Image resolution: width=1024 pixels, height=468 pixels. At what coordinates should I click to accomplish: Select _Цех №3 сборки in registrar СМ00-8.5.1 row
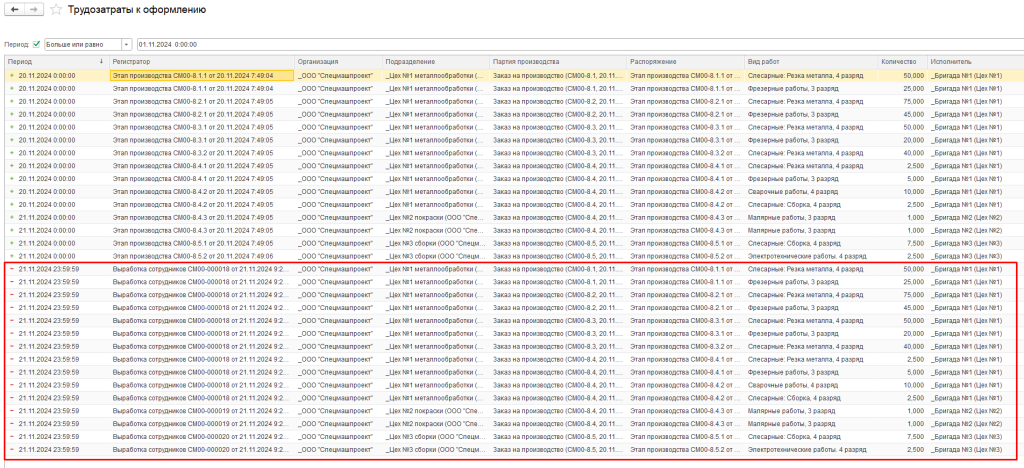[x=435, y=243]
